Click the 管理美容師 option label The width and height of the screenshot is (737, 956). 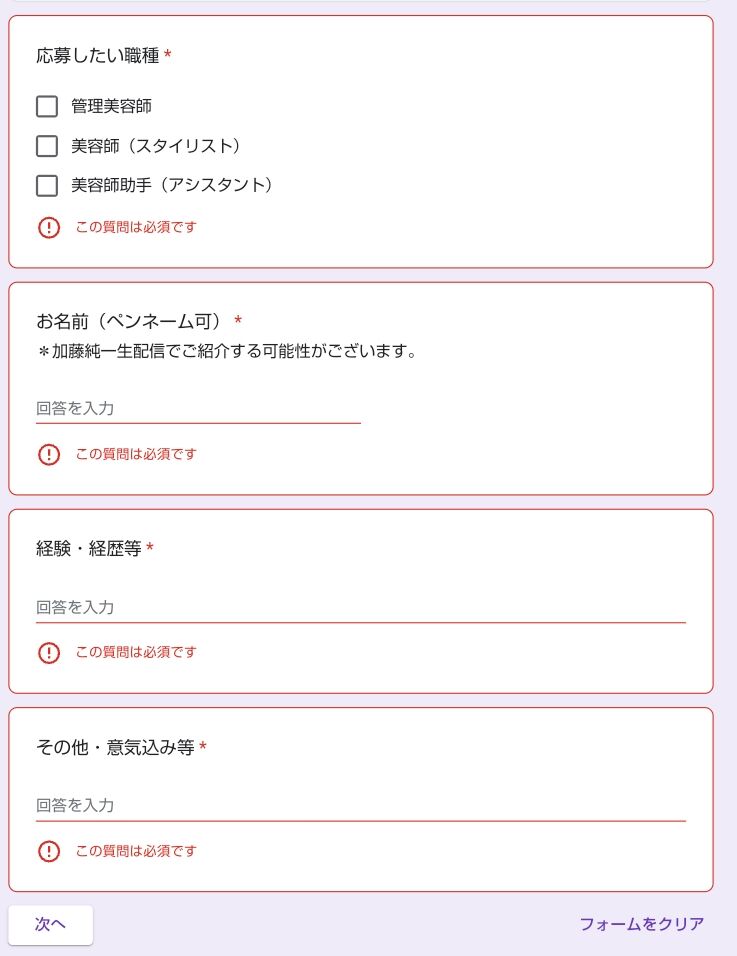tap(111, 106)
